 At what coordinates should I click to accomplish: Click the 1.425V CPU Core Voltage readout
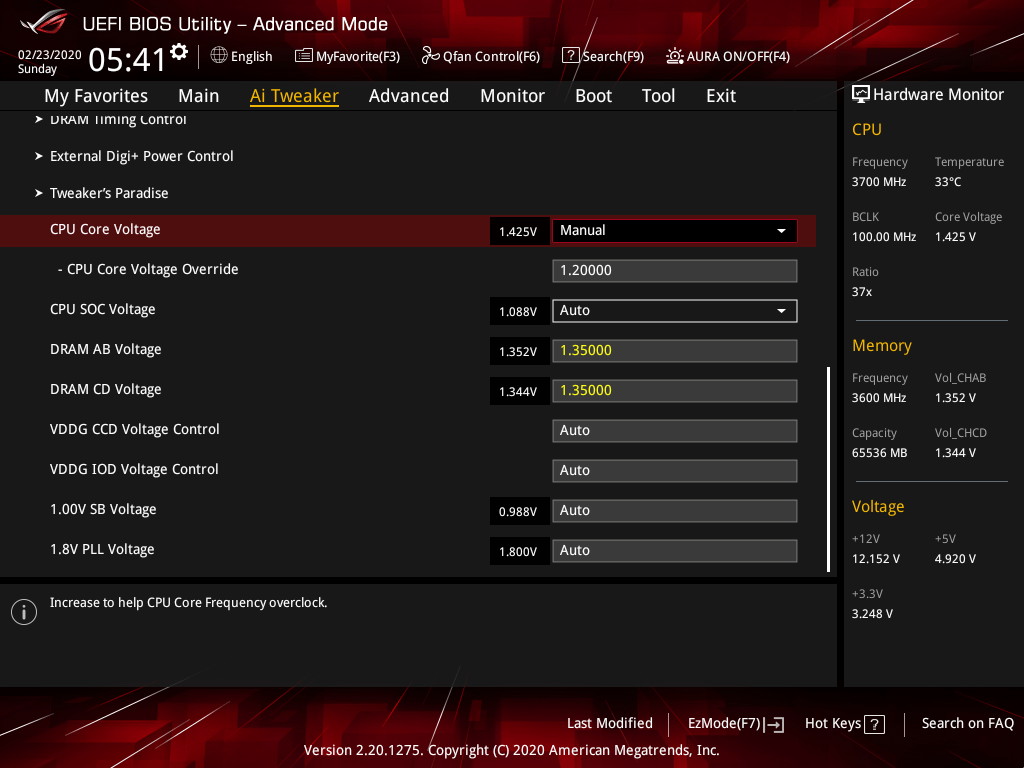(519, 232)
